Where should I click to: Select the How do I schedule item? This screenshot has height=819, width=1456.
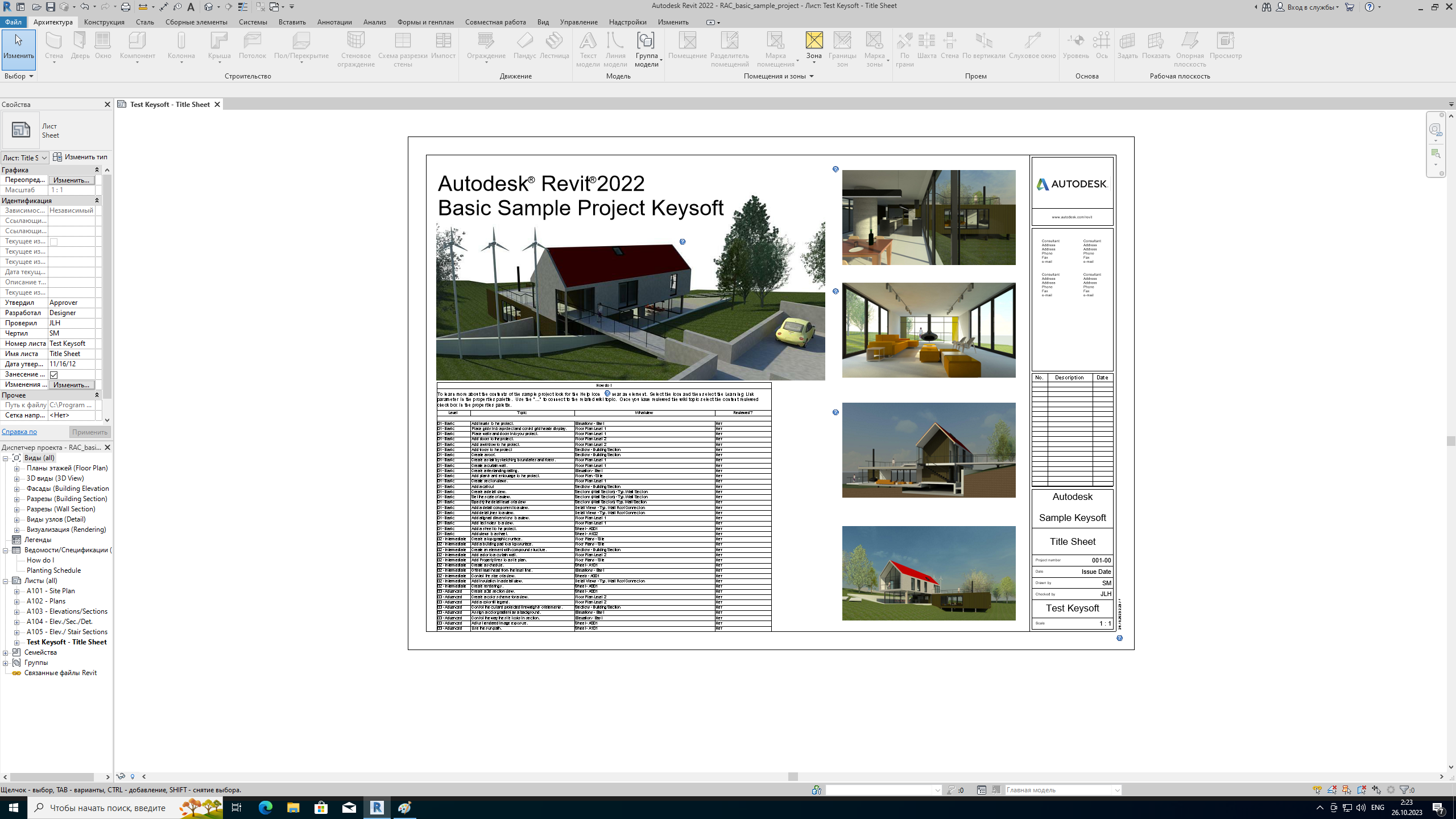40,561
